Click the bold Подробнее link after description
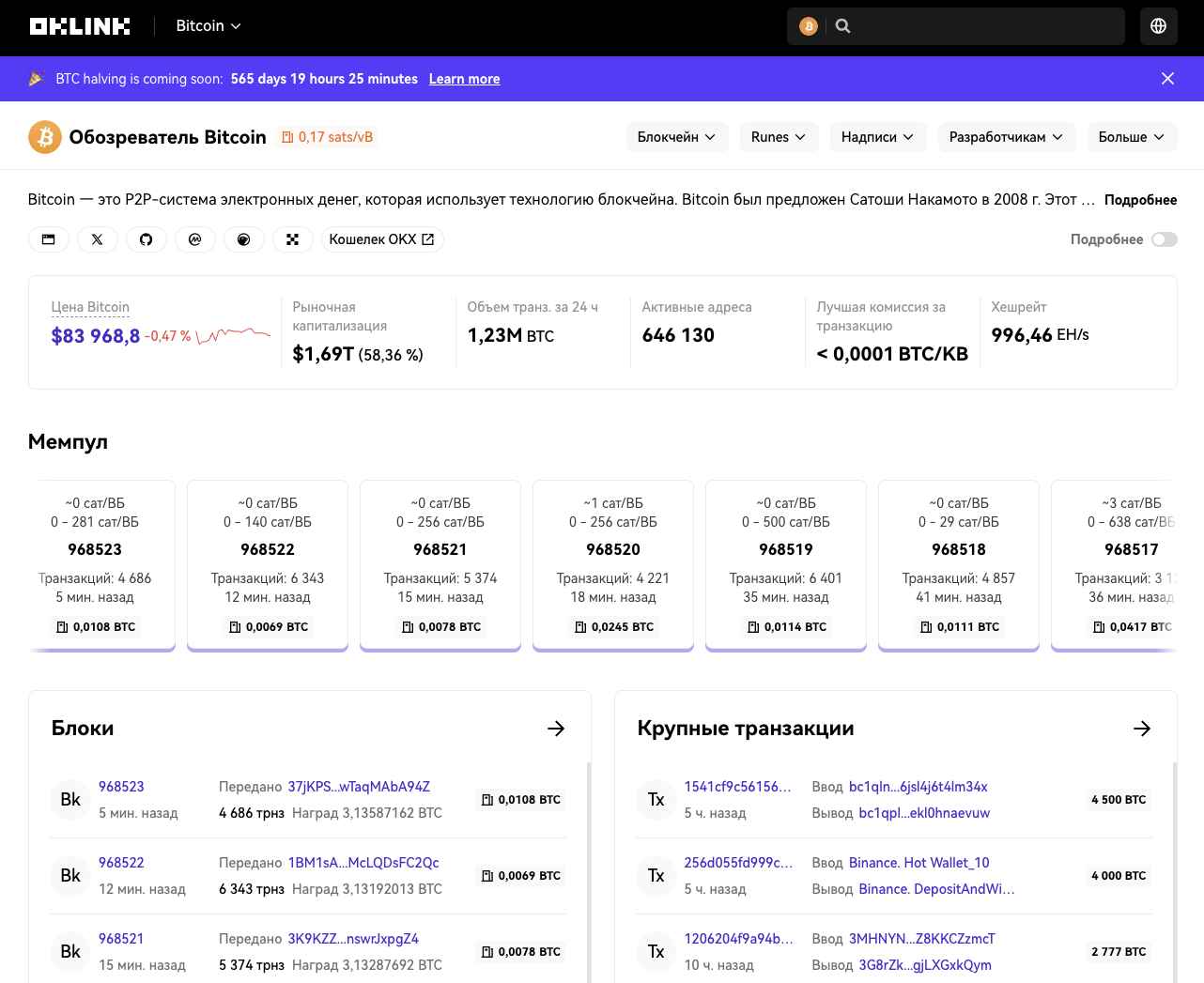The height and width of the screenshot is (983, 1204). coord(1140,200)
